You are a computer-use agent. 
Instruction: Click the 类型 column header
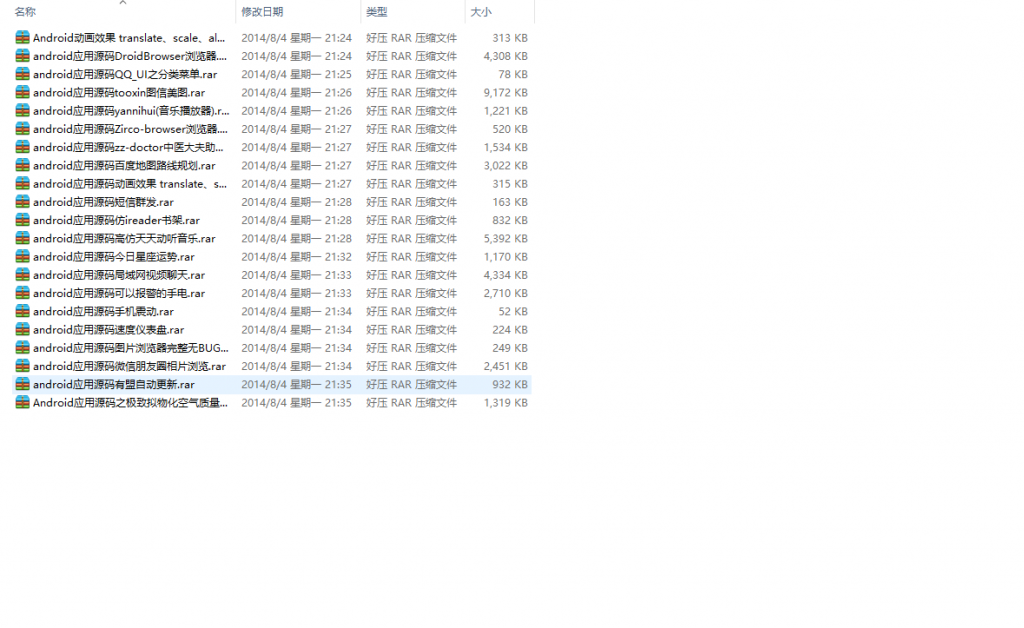pyautogui.click(x=377, y=12)
